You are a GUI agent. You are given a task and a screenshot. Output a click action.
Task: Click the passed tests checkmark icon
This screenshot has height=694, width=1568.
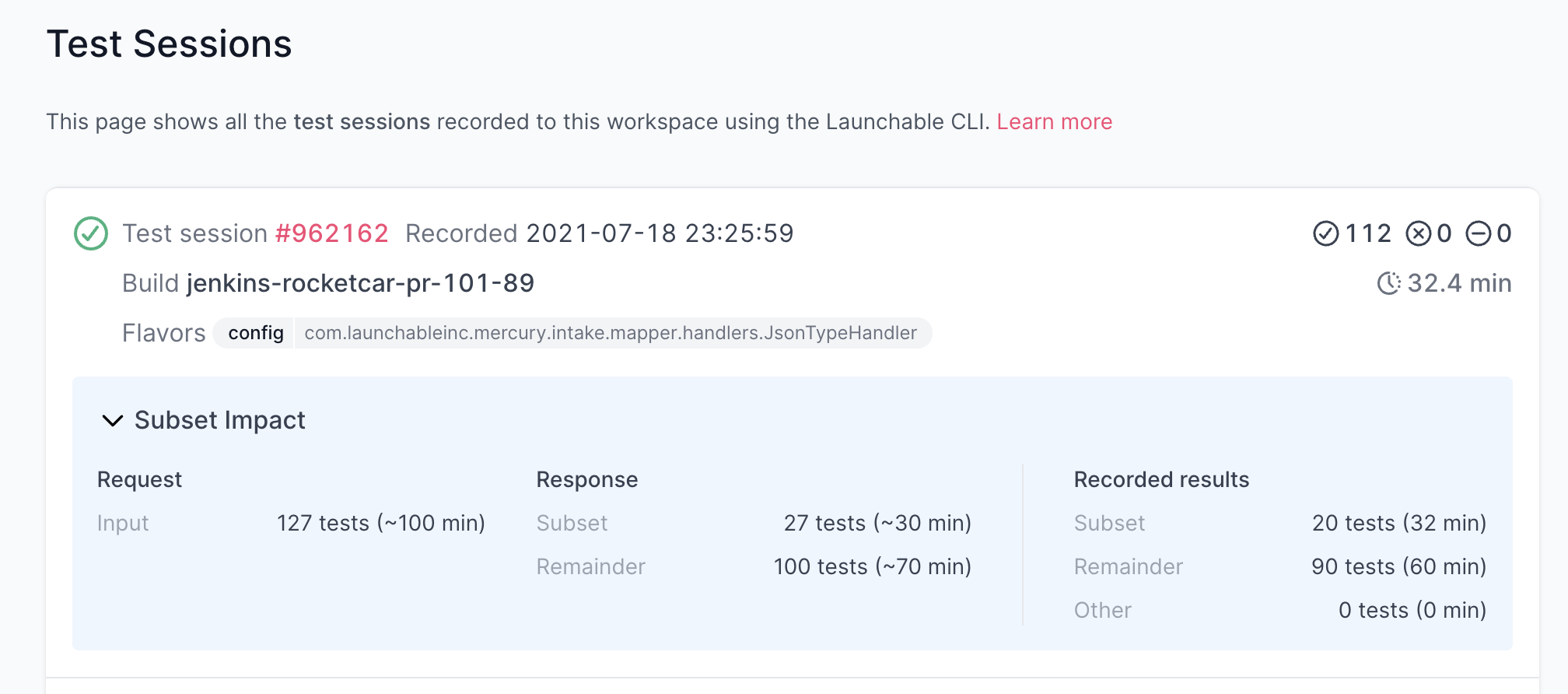1326,233
